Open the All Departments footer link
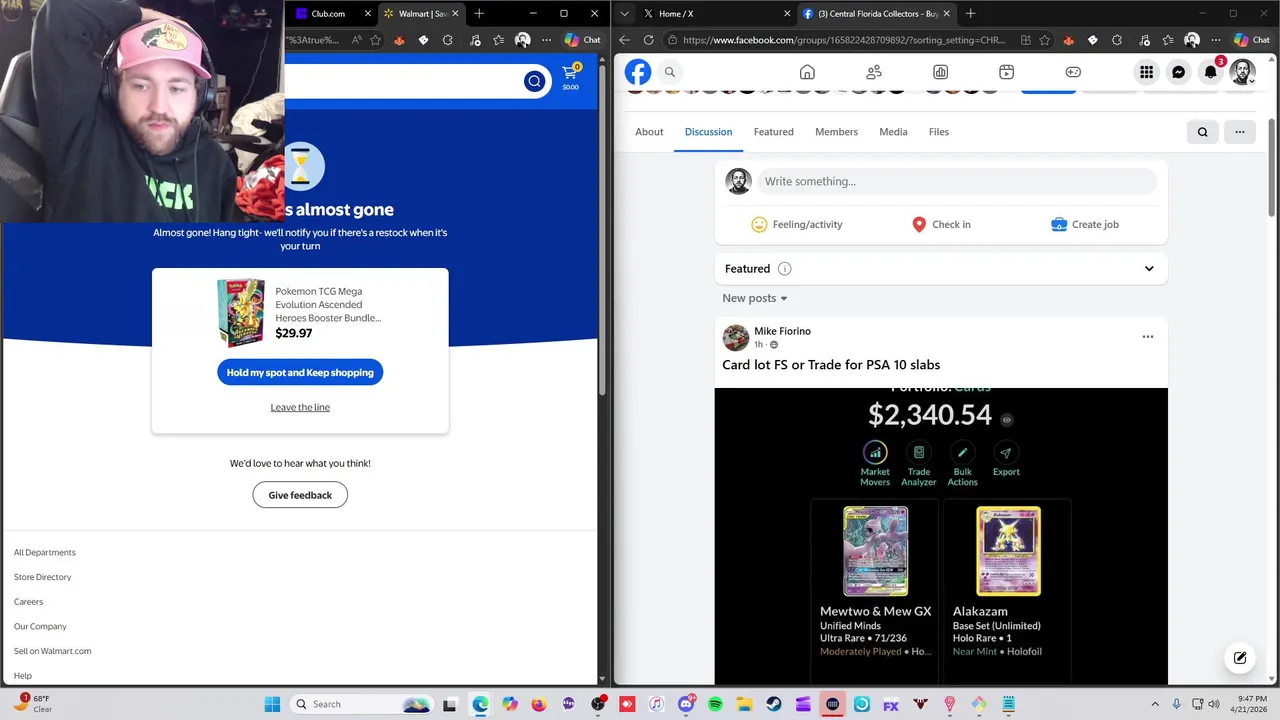The image size is (1280, 720). pos(45,552)
